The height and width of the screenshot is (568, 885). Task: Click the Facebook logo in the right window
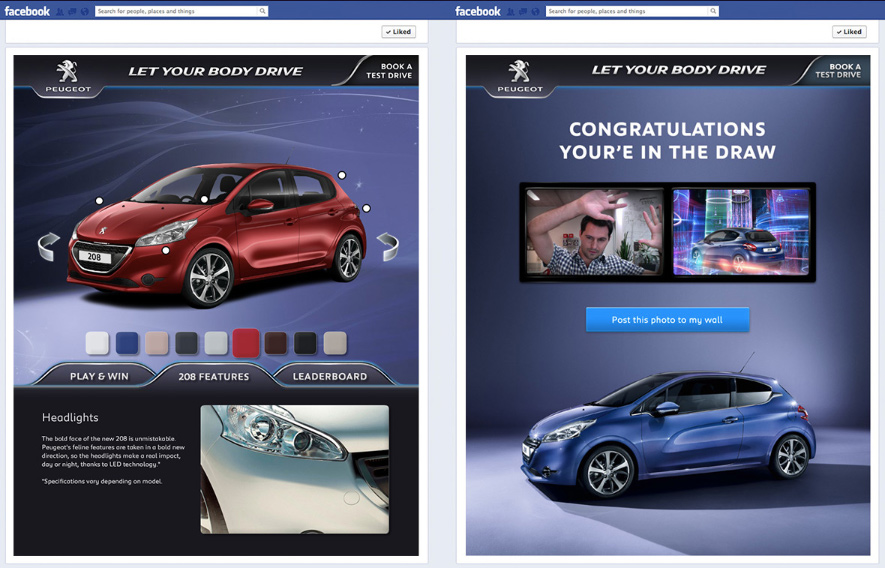click(478, 11)
